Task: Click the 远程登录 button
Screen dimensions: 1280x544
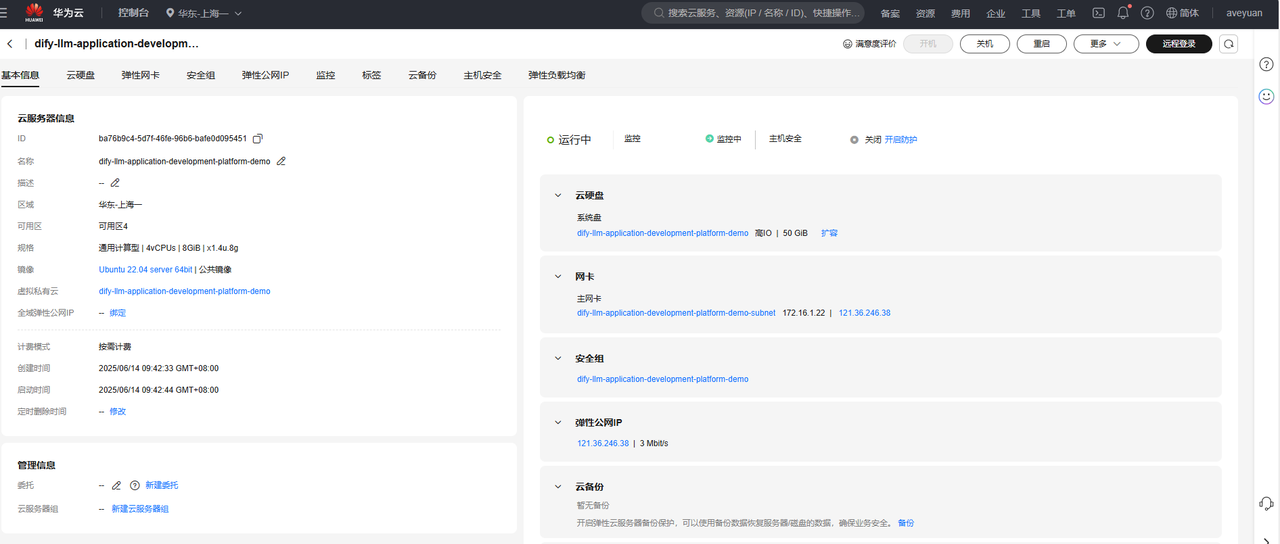Action: pyautogui.click(x=1179, y=44)
